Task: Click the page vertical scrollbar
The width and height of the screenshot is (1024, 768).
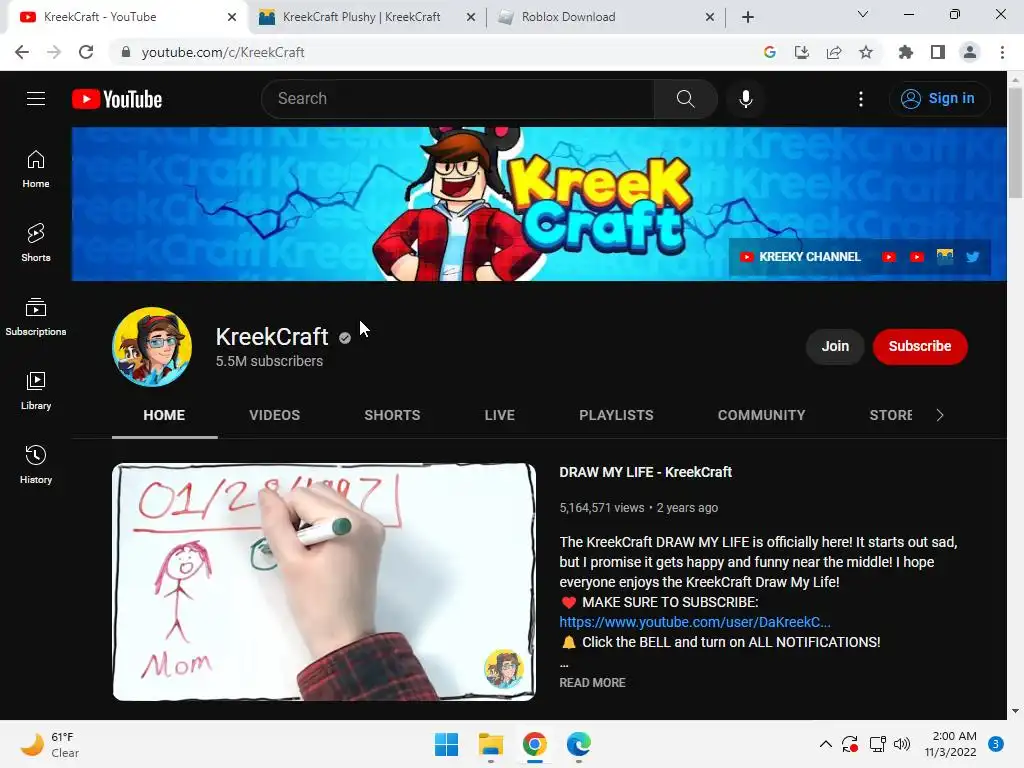Action: [x=1015, y=142]
